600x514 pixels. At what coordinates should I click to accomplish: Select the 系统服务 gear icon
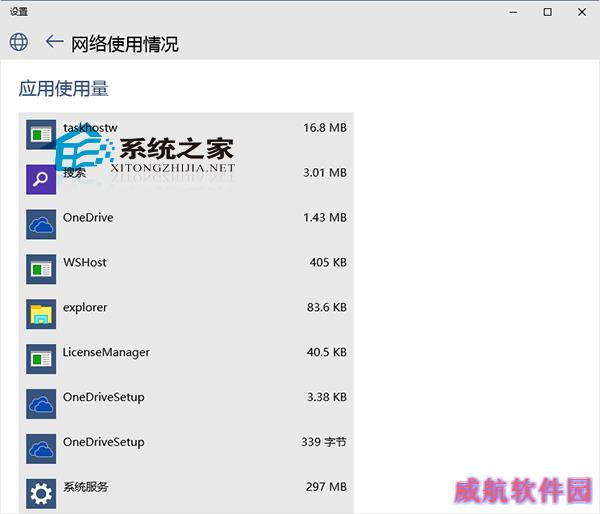click(x=41, y=493)
